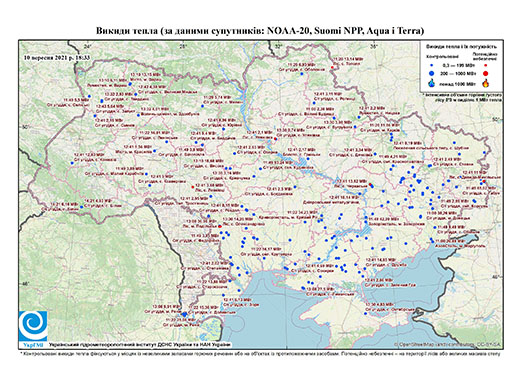The width and height of the screenshot is (520, 368).
Task: Click the map title about heat emissions
Action: (260, 31)
